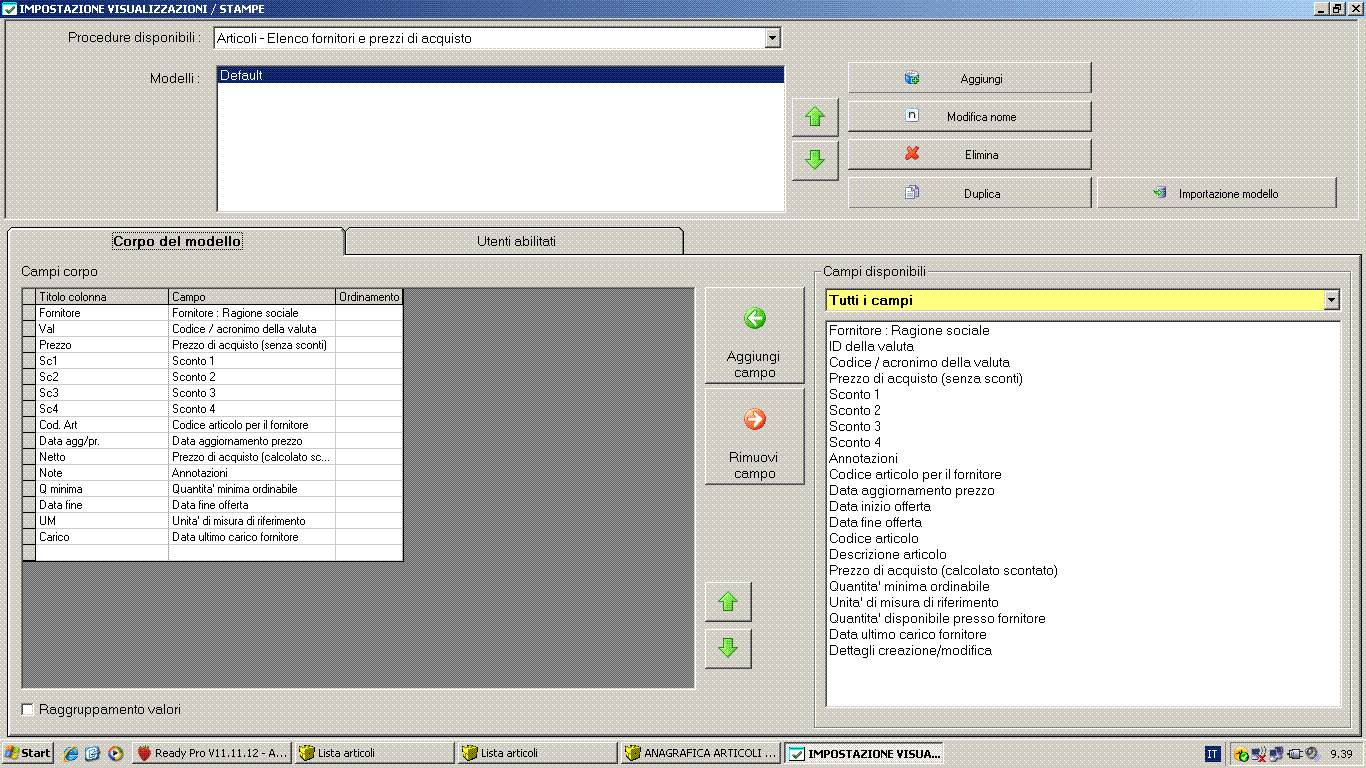Click the Importazione modello button
1366x768 pixels.
pyautogui.click(x=1216, y=193)
